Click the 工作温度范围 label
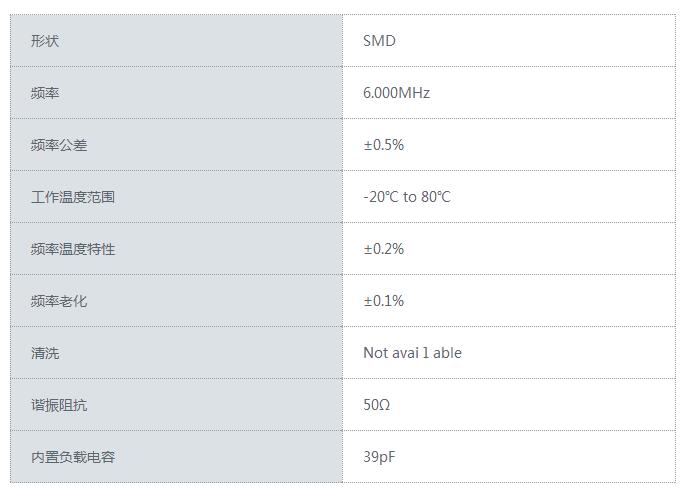Viewport: 687px width, 496px height. 73,197
